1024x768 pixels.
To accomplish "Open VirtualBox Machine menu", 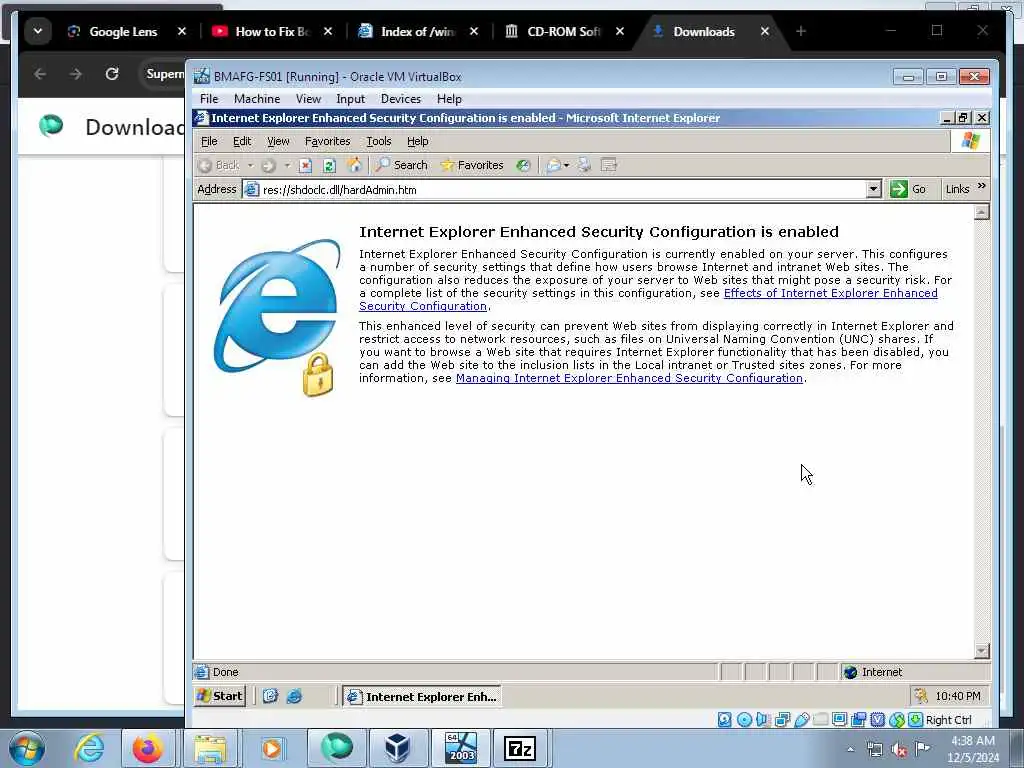I will point(257,99).
